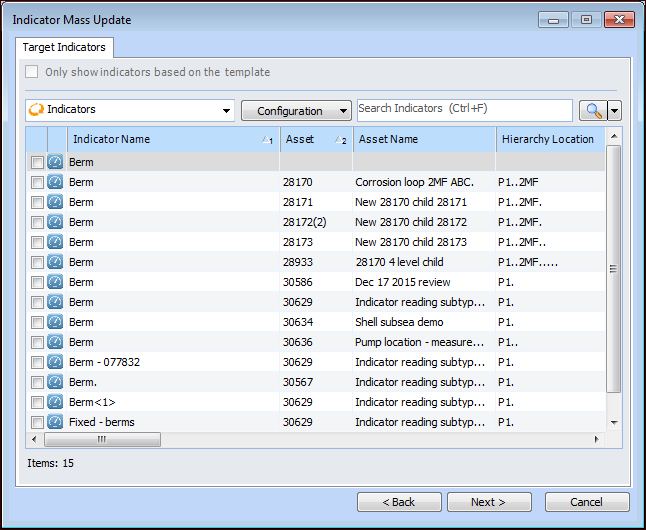Click the horizontal scrollbar thumb
This screenshot has width=646, height=530.
(102, 439)
